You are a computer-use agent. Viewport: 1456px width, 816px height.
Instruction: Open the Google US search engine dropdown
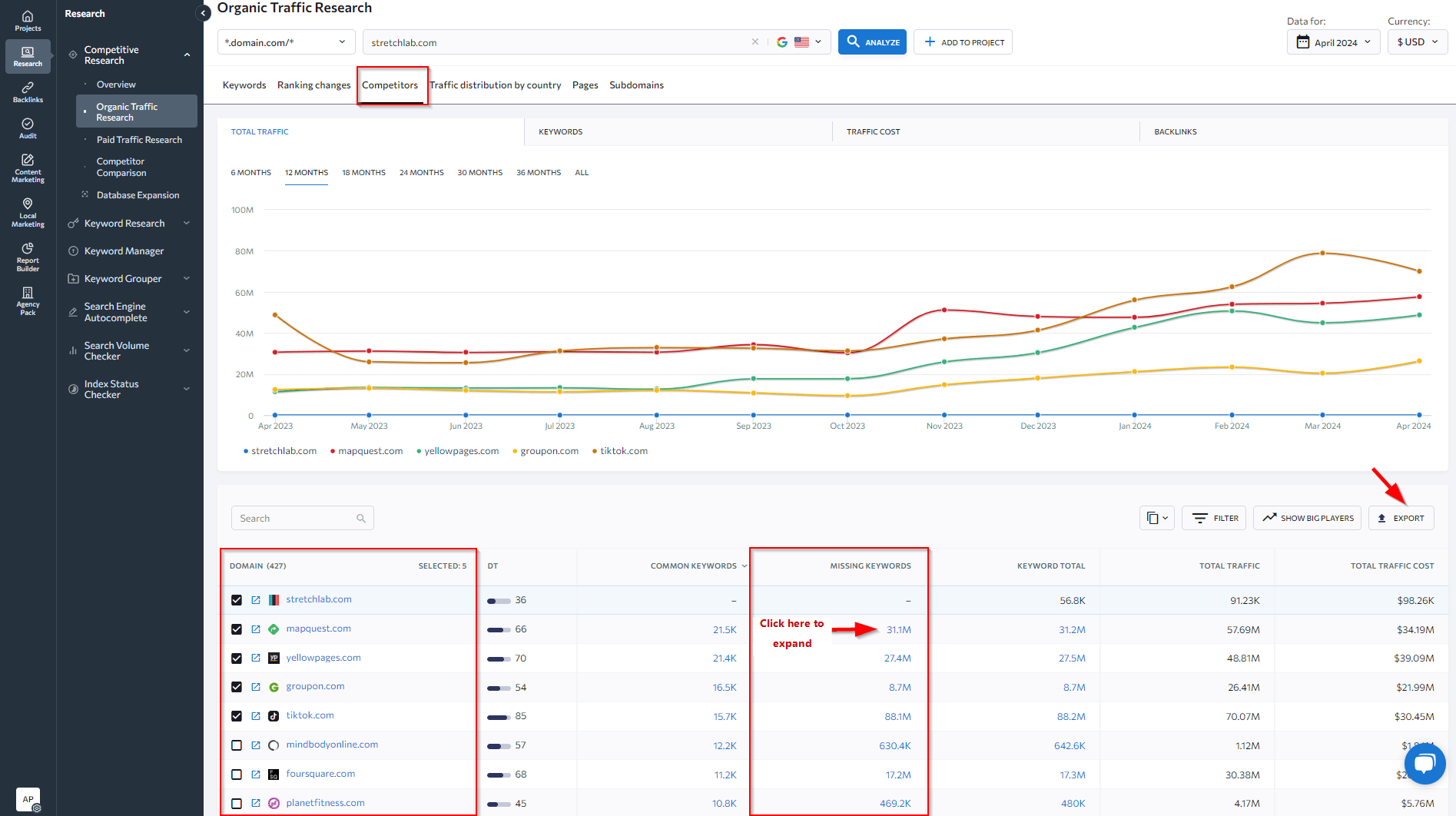point(799,42)
